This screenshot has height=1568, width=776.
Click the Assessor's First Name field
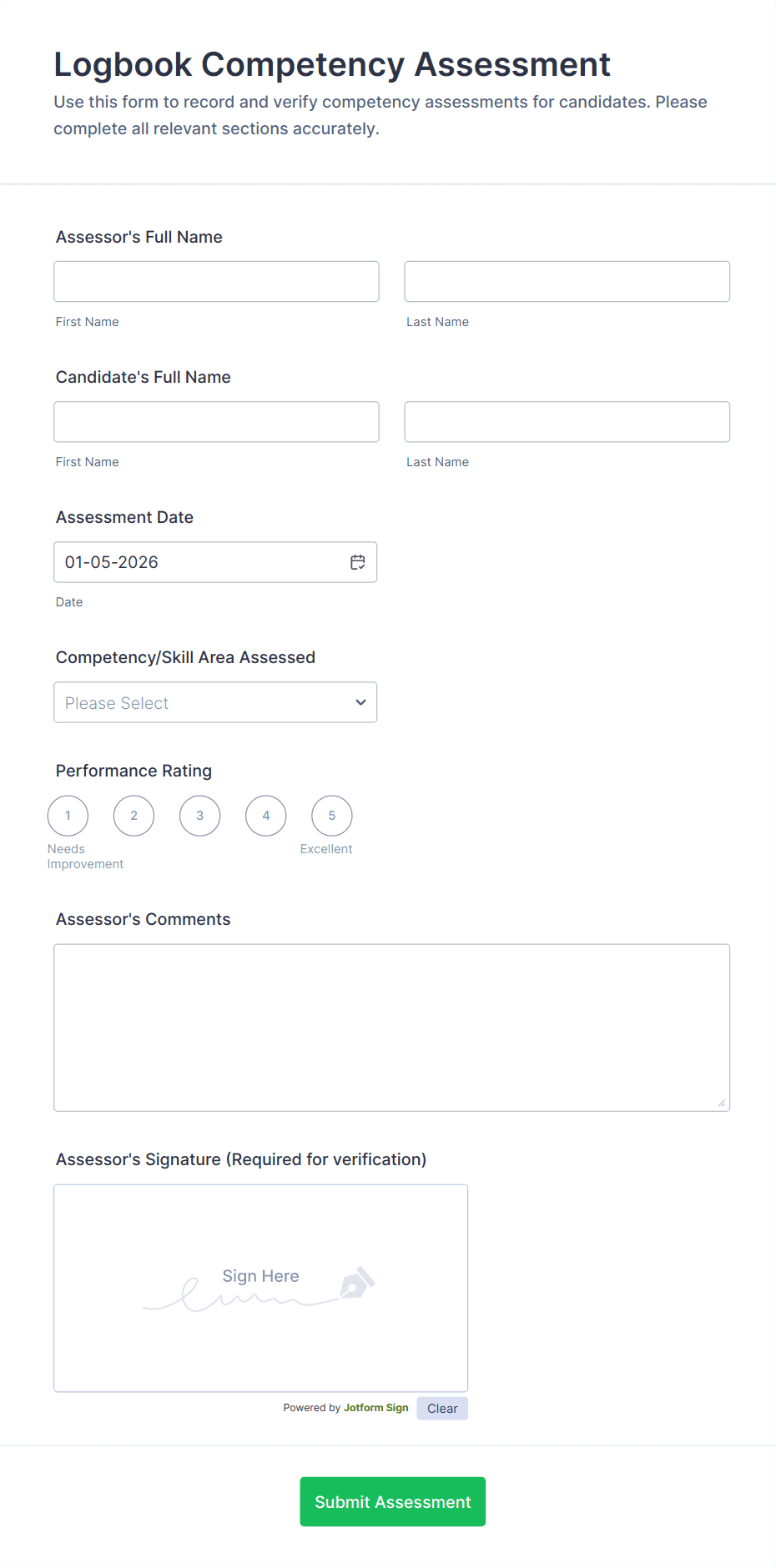point(216,281)
